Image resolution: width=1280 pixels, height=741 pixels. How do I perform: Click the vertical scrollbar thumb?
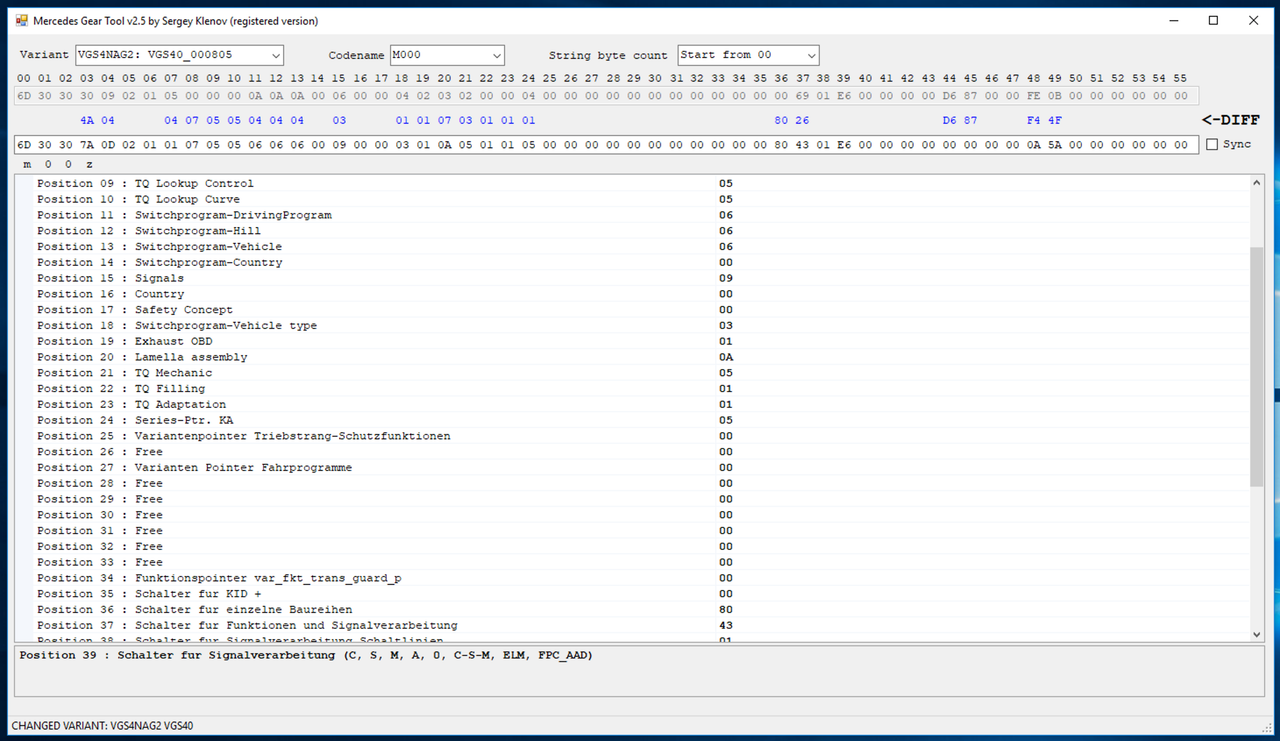[1257, 368]
